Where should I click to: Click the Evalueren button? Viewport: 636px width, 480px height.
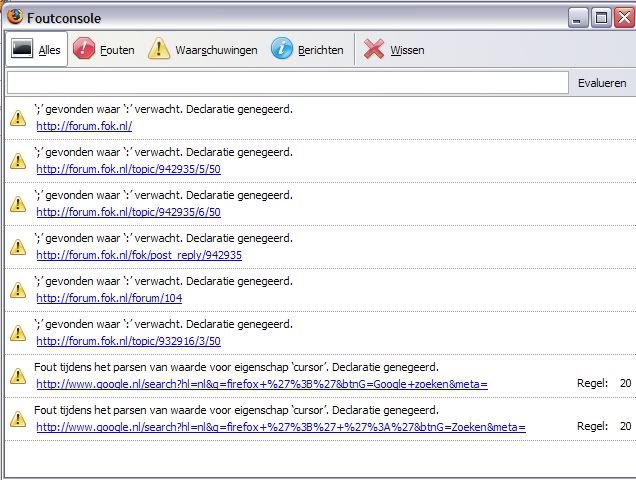pos(602,83)
